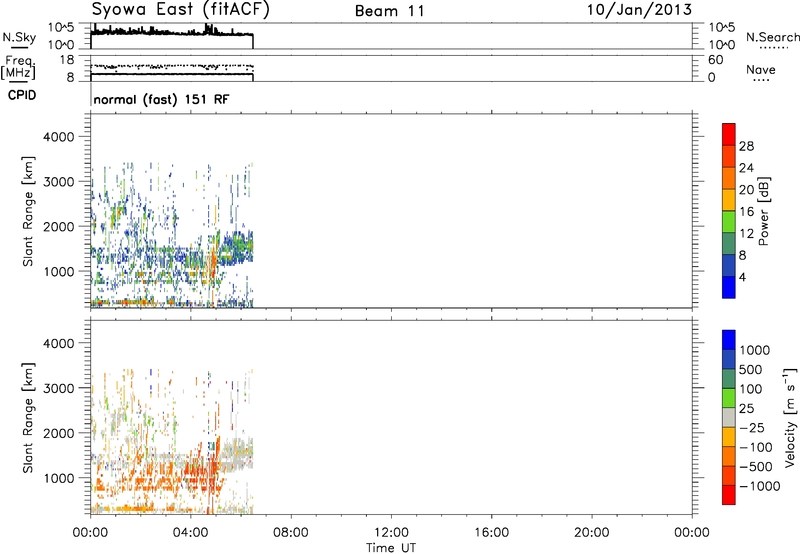Click the 'Power [dB]' colorbar title
This screenshot has height=554, width=800.
pos(764,211)
